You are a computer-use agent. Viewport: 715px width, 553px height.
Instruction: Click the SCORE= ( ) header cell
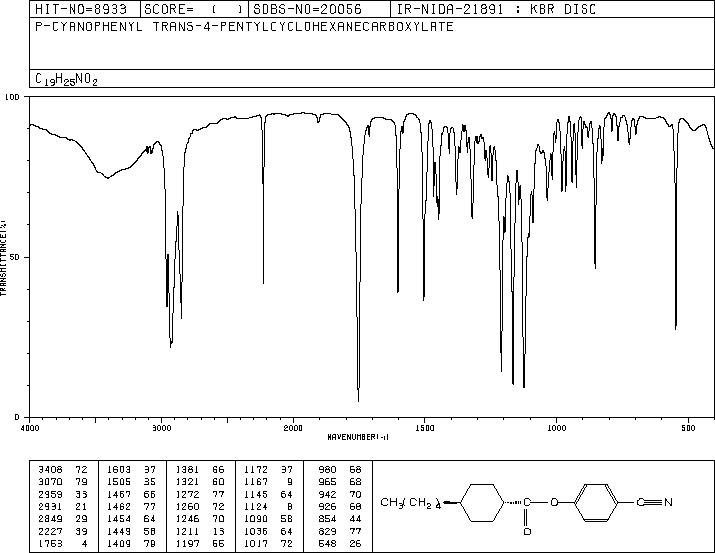point(194,9)
